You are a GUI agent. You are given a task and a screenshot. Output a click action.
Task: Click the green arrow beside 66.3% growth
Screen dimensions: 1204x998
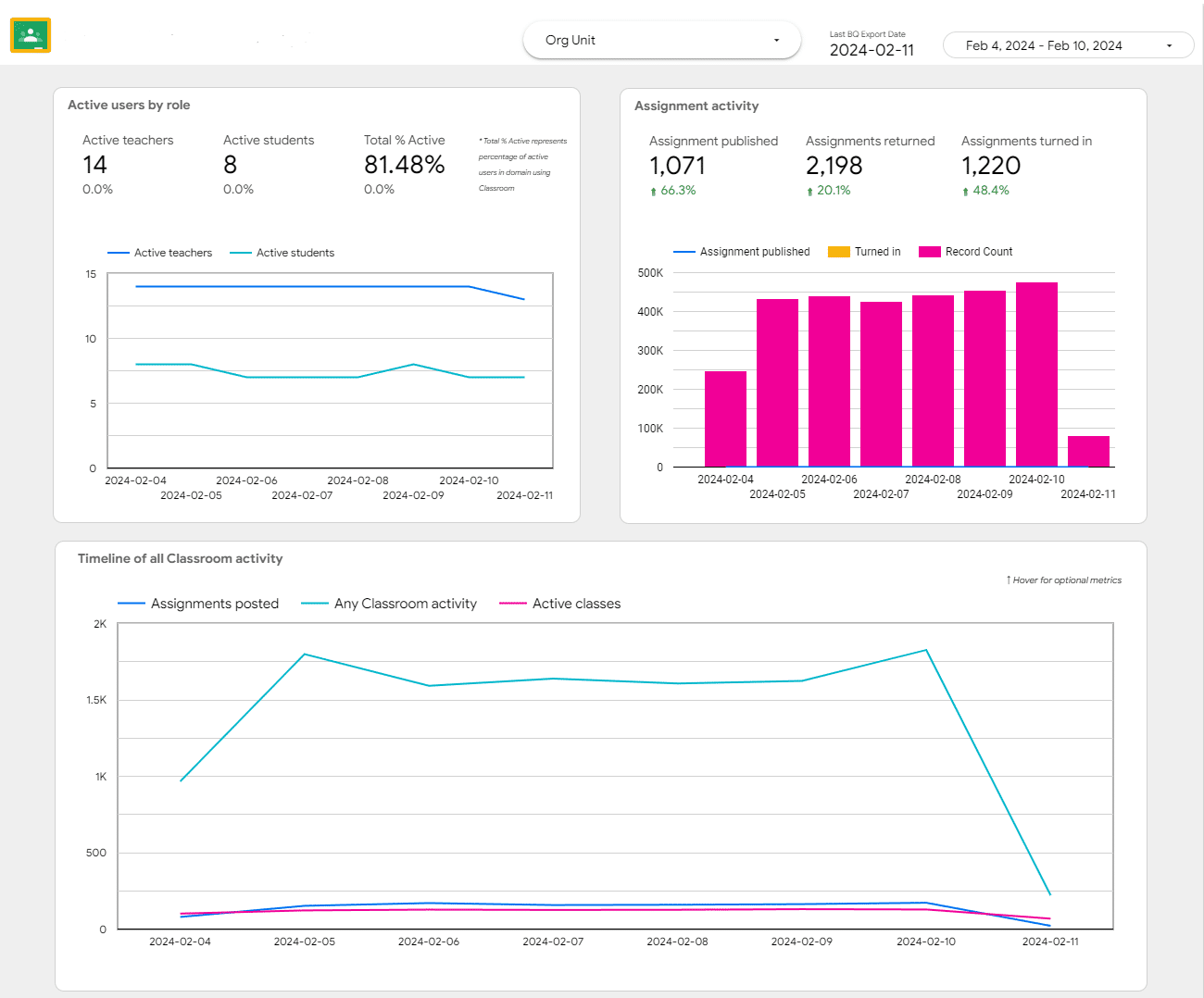click(x=655, y=190)
